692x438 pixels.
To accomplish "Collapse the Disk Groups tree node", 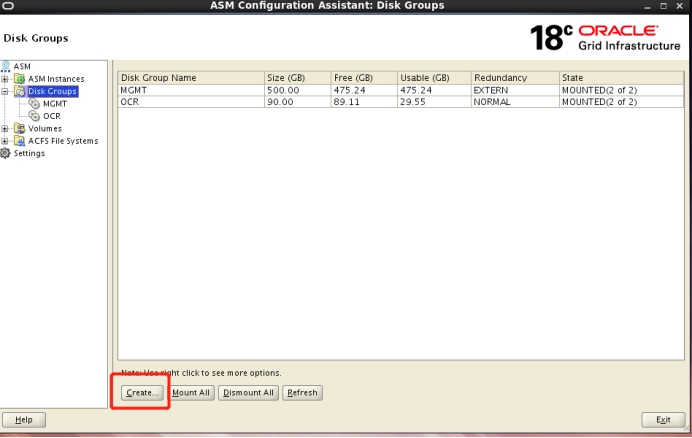I will [x=5, y=92].
